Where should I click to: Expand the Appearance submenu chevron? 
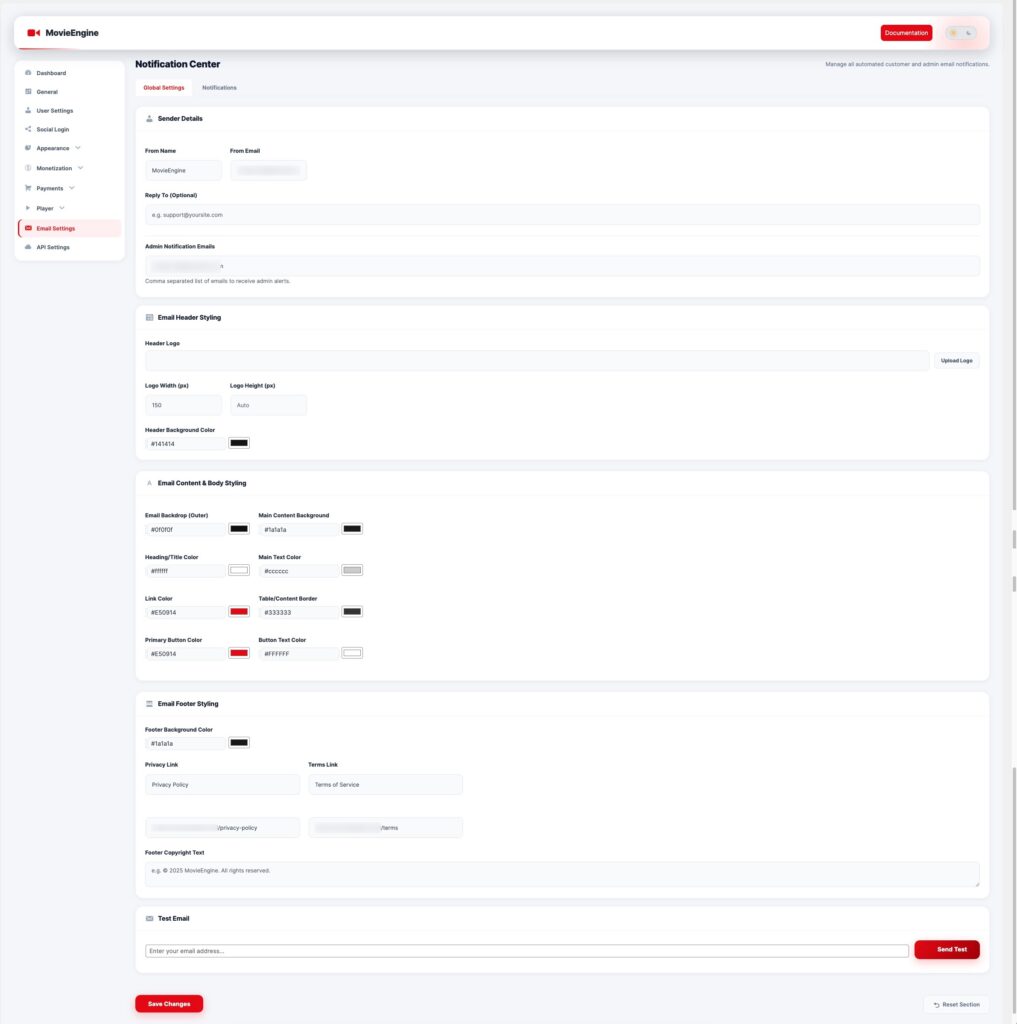[x=78, y=148]
